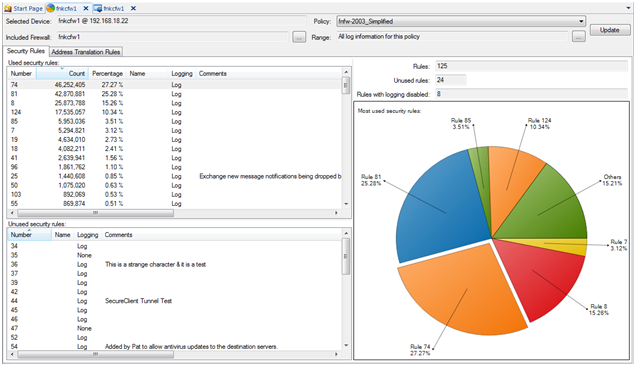Sort used rules by Count column
The image size is (636, 366).
click(x=62, y=73)
